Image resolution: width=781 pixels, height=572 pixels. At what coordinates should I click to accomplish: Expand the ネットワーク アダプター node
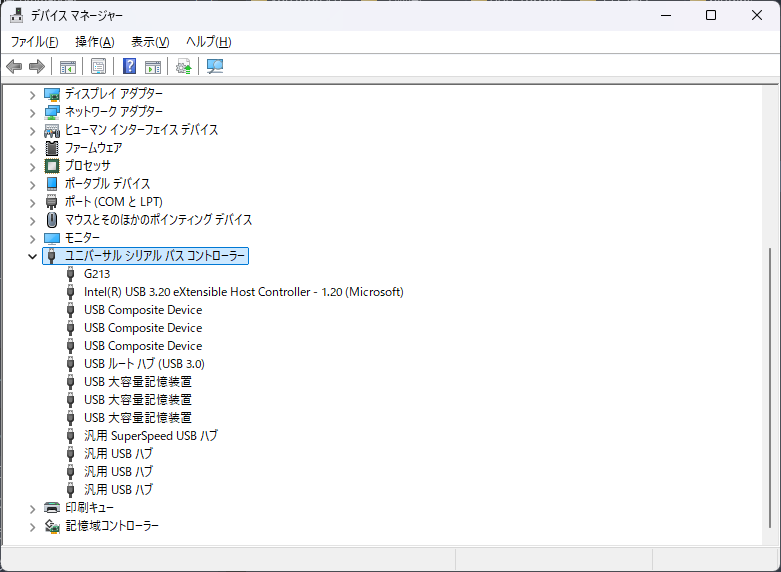(x=32, y=113)
